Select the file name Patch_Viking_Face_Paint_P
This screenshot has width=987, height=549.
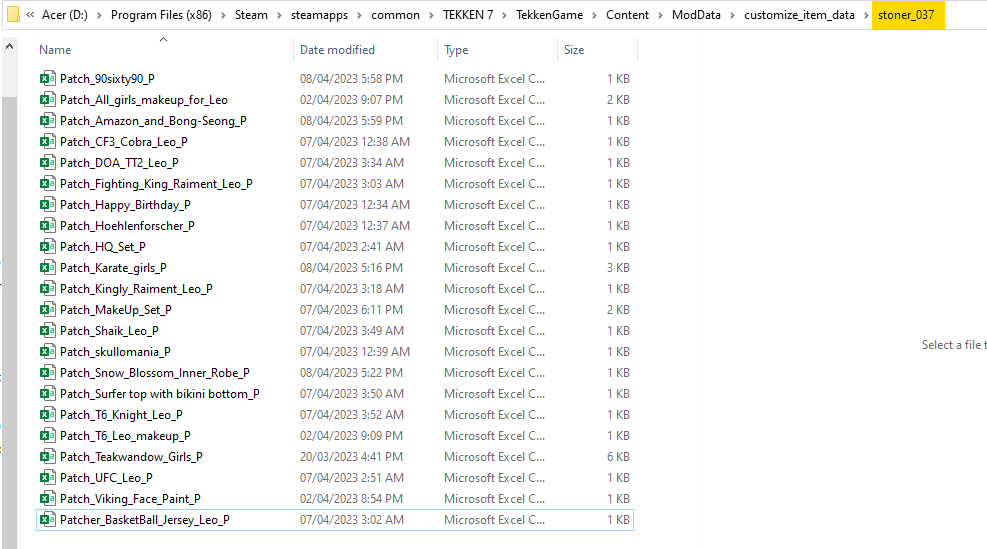130,499
